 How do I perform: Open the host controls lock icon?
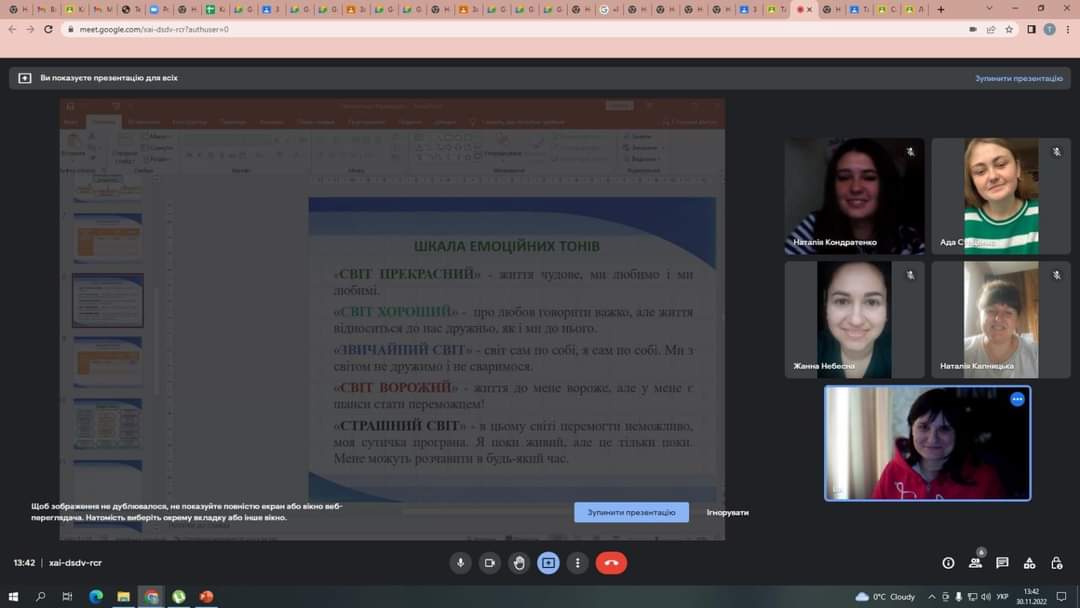point(1056,563)
